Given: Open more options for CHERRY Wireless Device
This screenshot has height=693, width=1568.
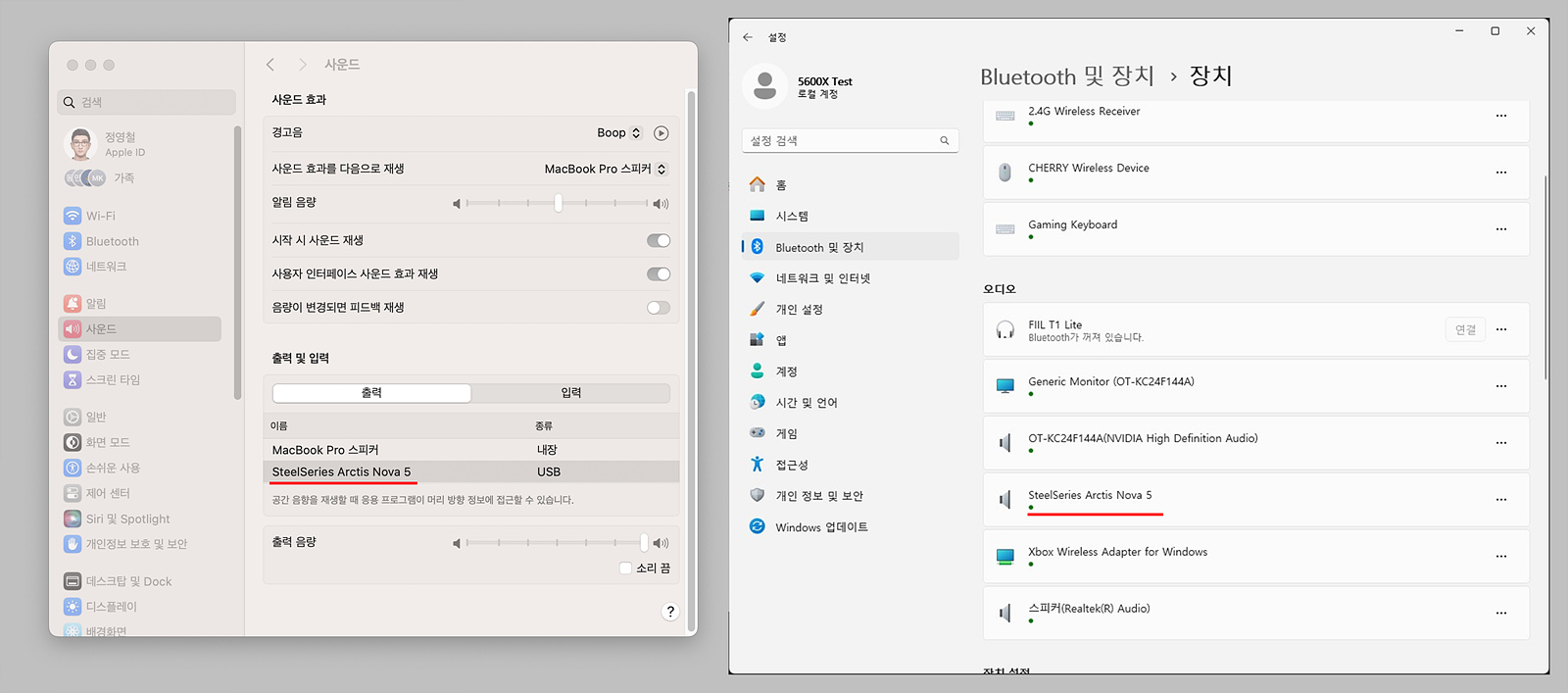Looking at the screenshot, I should [x=1501, y=173].
